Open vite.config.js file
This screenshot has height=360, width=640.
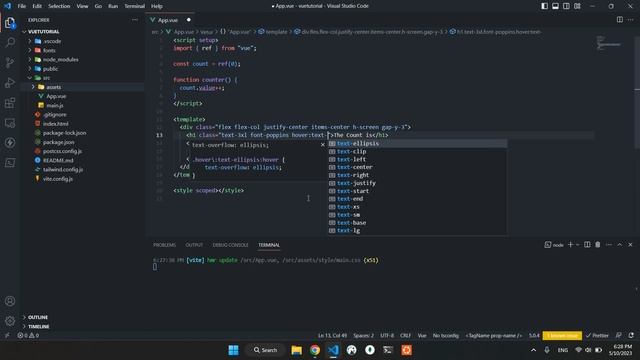pyautogui.click(x=58, y=179)
